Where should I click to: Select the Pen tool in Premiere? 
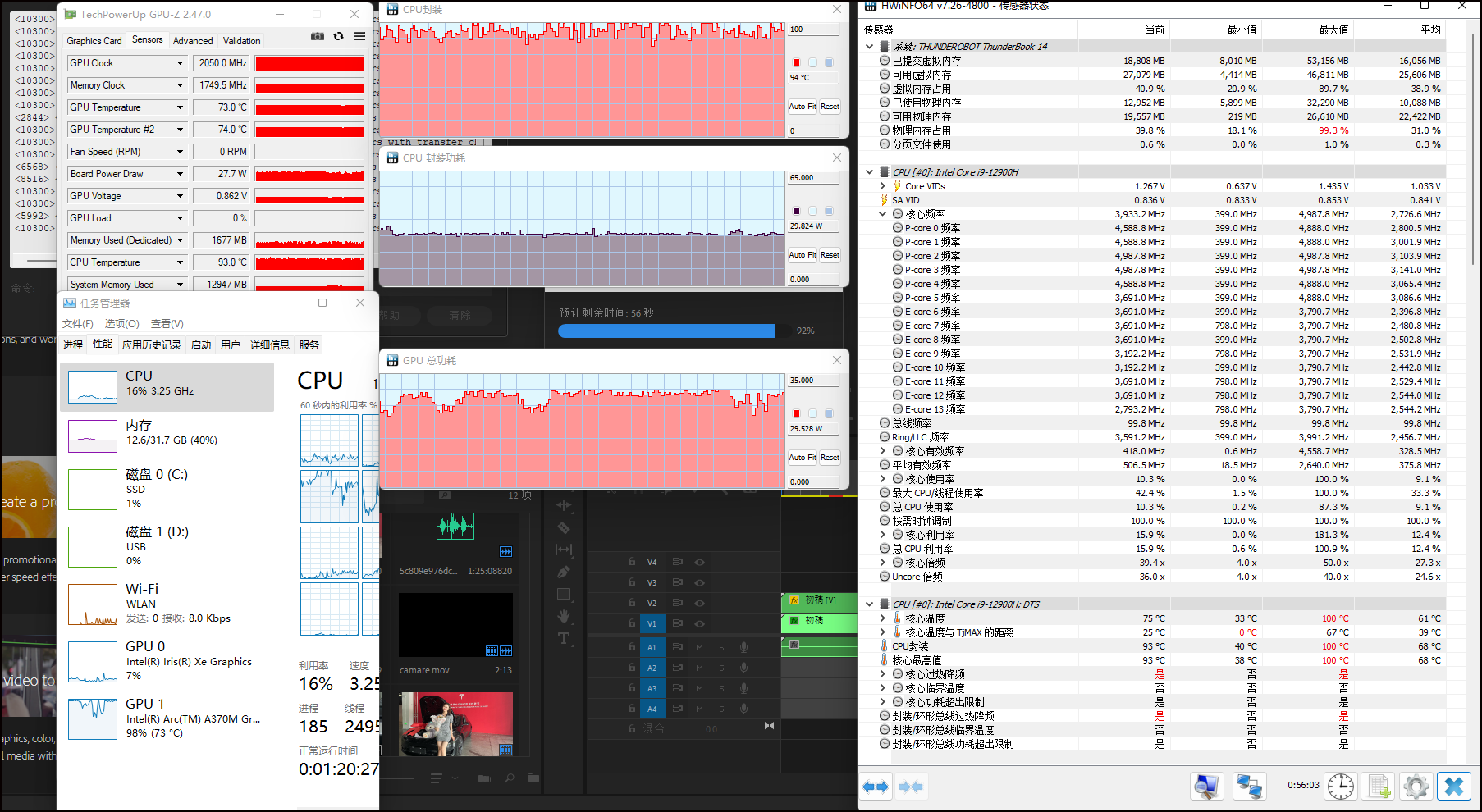564,572
